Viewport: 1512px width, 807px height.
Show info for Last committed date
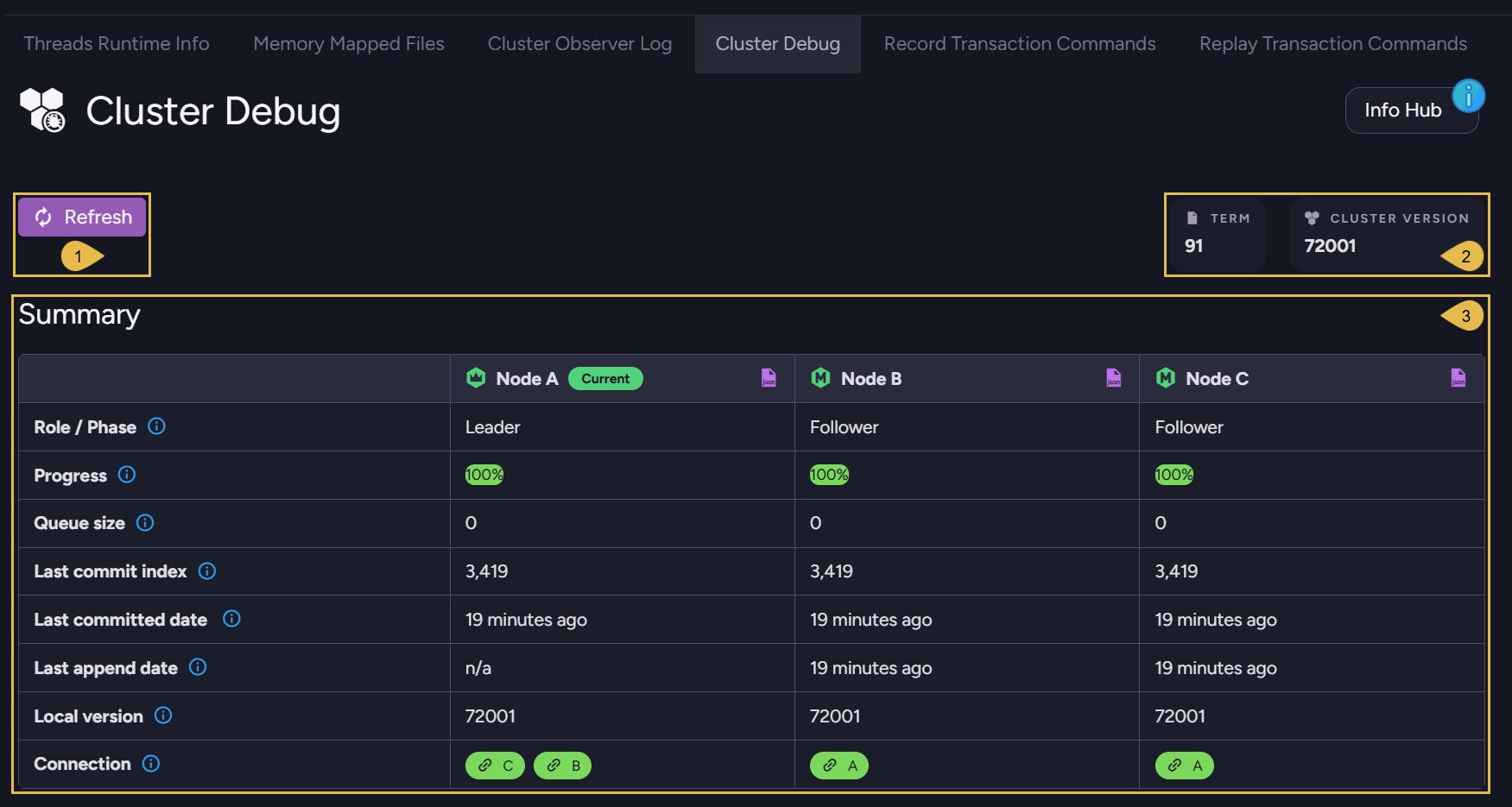pyautogui.click(x=231, y=619)
